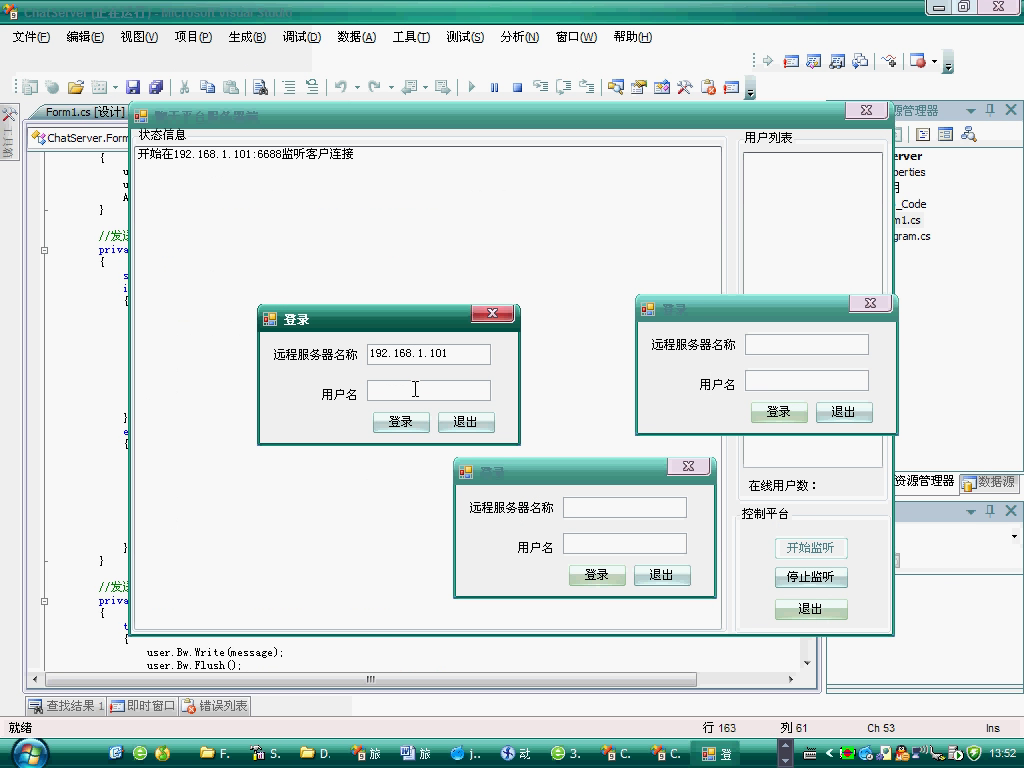The height and width of the screenshot is (768, 1024).
Task: Click the code editor horizontal scrollbar thumb
Action: pyautogui.click(x=371, y=679)
